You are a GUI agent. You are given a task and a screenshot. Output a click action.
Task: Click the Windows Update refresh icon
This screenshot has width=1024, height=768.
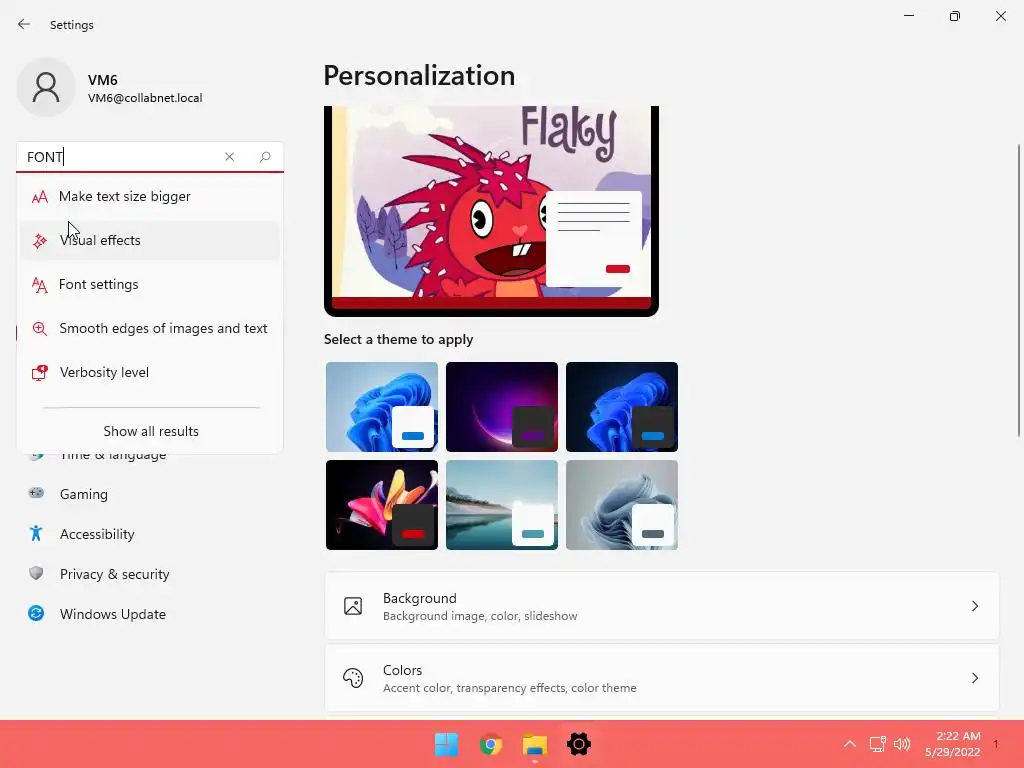click(36, 613)
